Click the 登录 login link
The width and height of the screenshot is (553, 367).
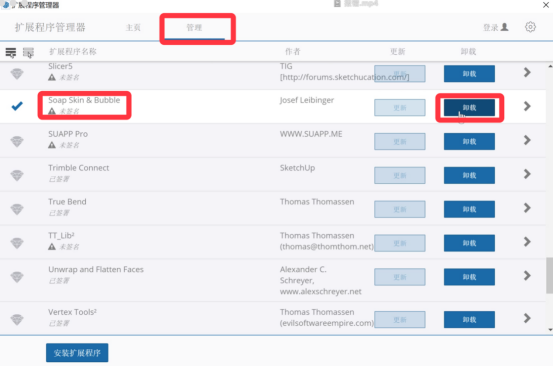(x=491, y=27)
